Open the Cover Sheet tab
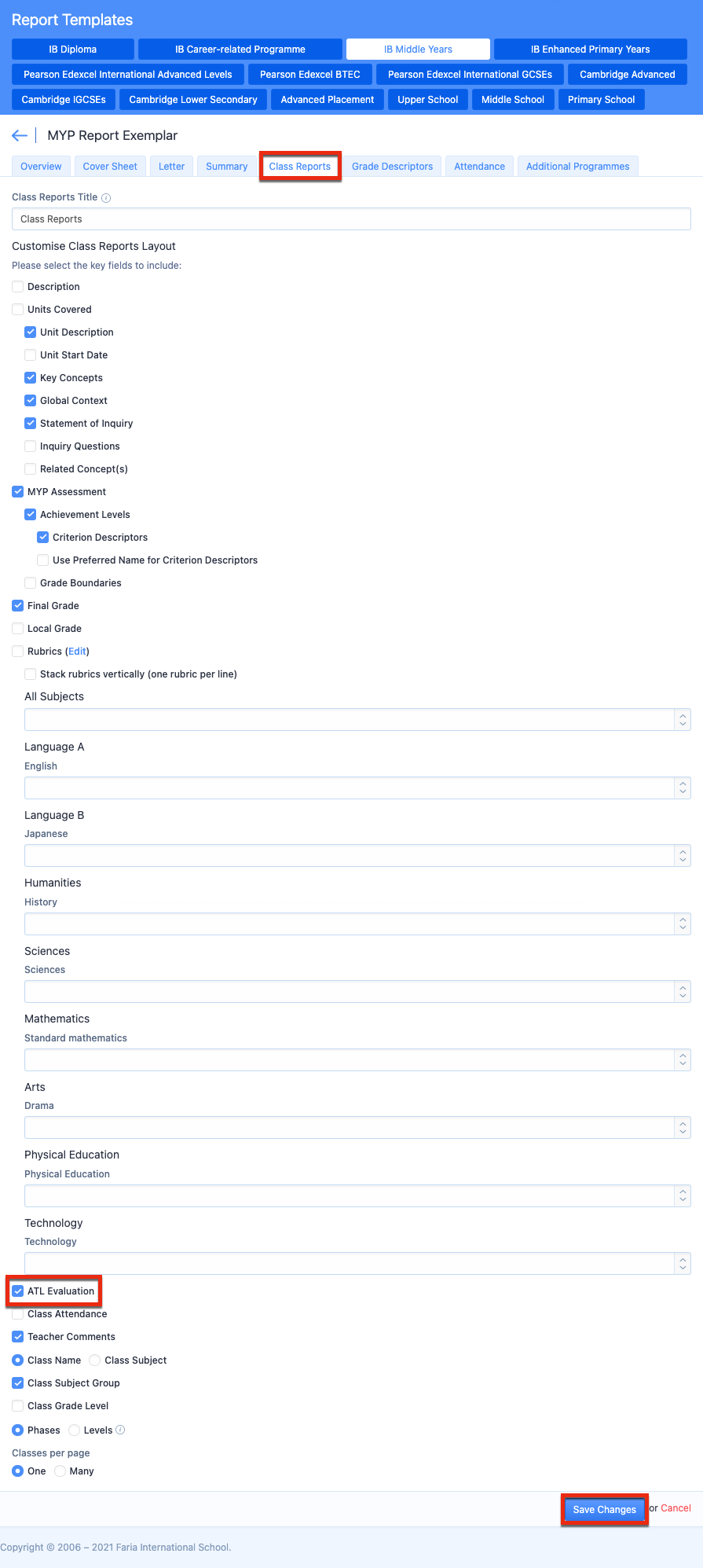This screenshot has width=703, height=1568. pyautogui.click(x=110, y=167)
